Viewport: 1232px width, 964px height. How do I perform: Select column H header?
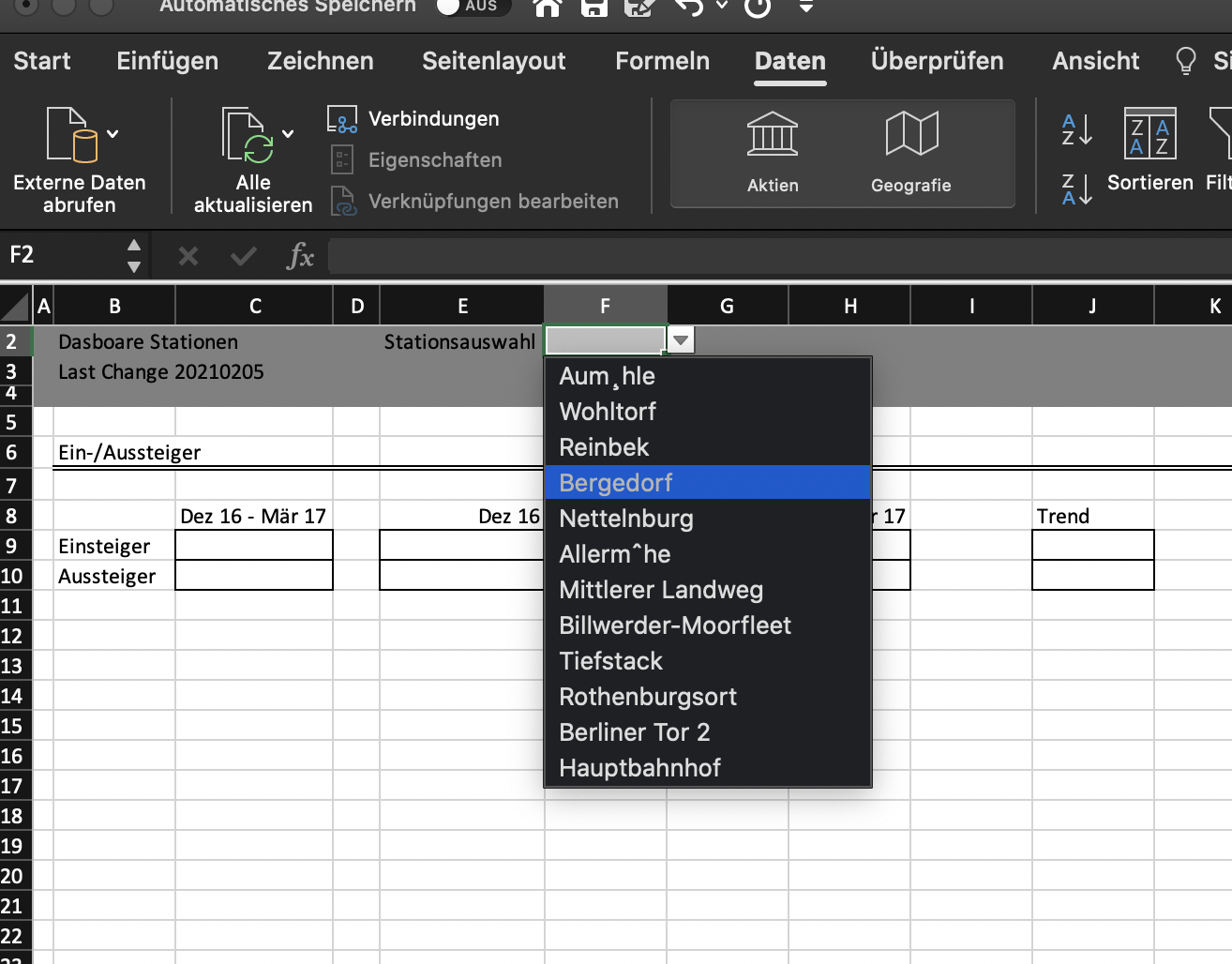[849, 306]
